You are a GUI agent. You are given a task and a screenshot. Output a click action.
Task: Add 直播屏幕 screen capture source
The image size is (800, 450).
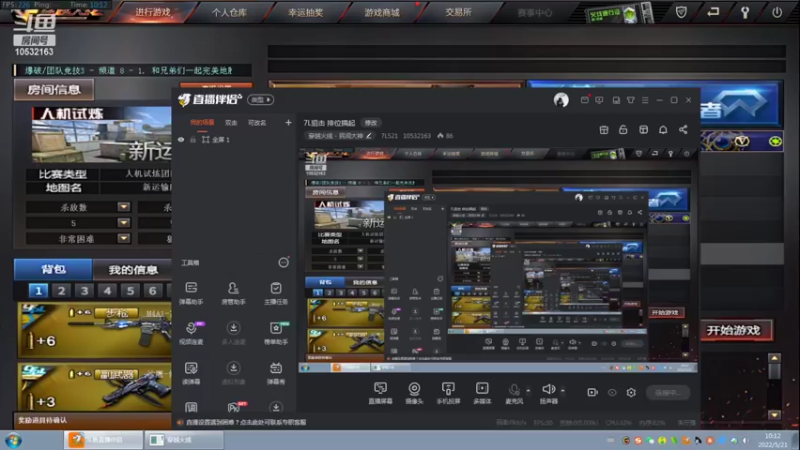tap(380, 393)
